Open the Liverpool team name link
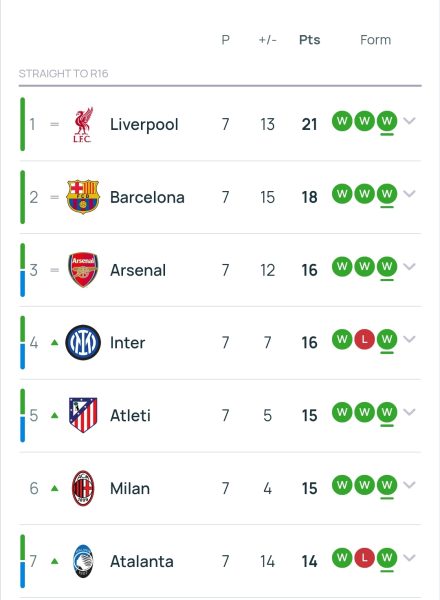 pyautogui.click(x=144, y=125)
